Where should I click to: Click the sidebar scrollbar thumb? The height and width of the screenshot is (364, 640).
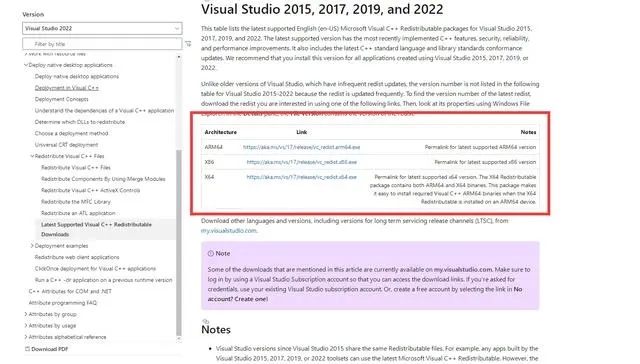pos(179,243)
